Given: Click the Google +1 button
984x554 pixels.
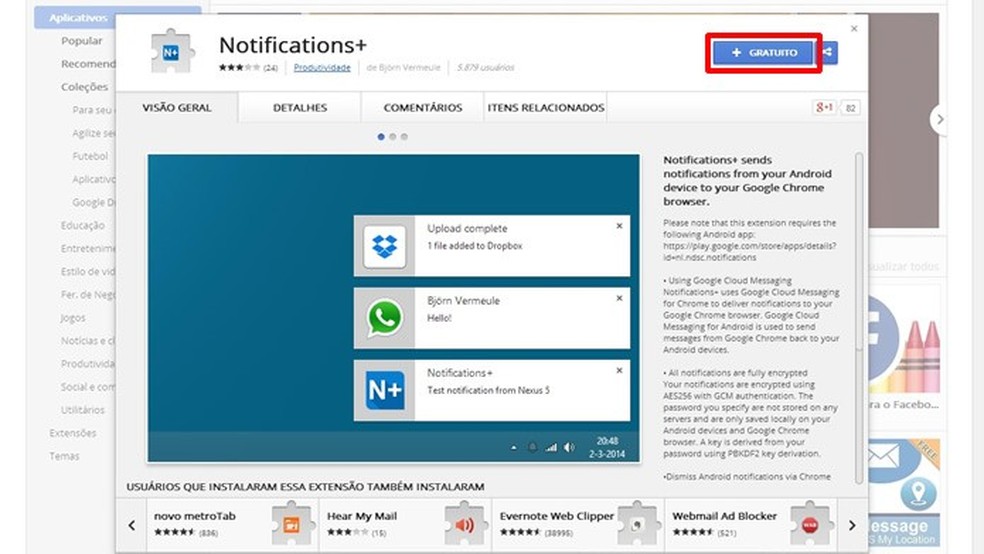Looking at the screenshot, I should tap(824, 107).
